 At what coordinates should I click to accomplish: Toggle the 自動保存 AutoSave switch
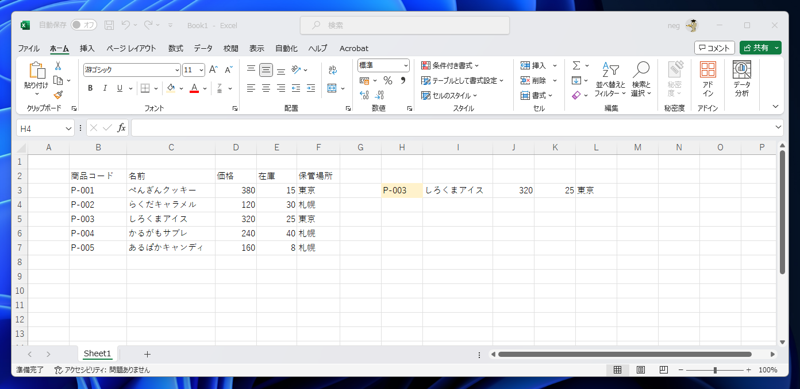[x=83, y=25]
